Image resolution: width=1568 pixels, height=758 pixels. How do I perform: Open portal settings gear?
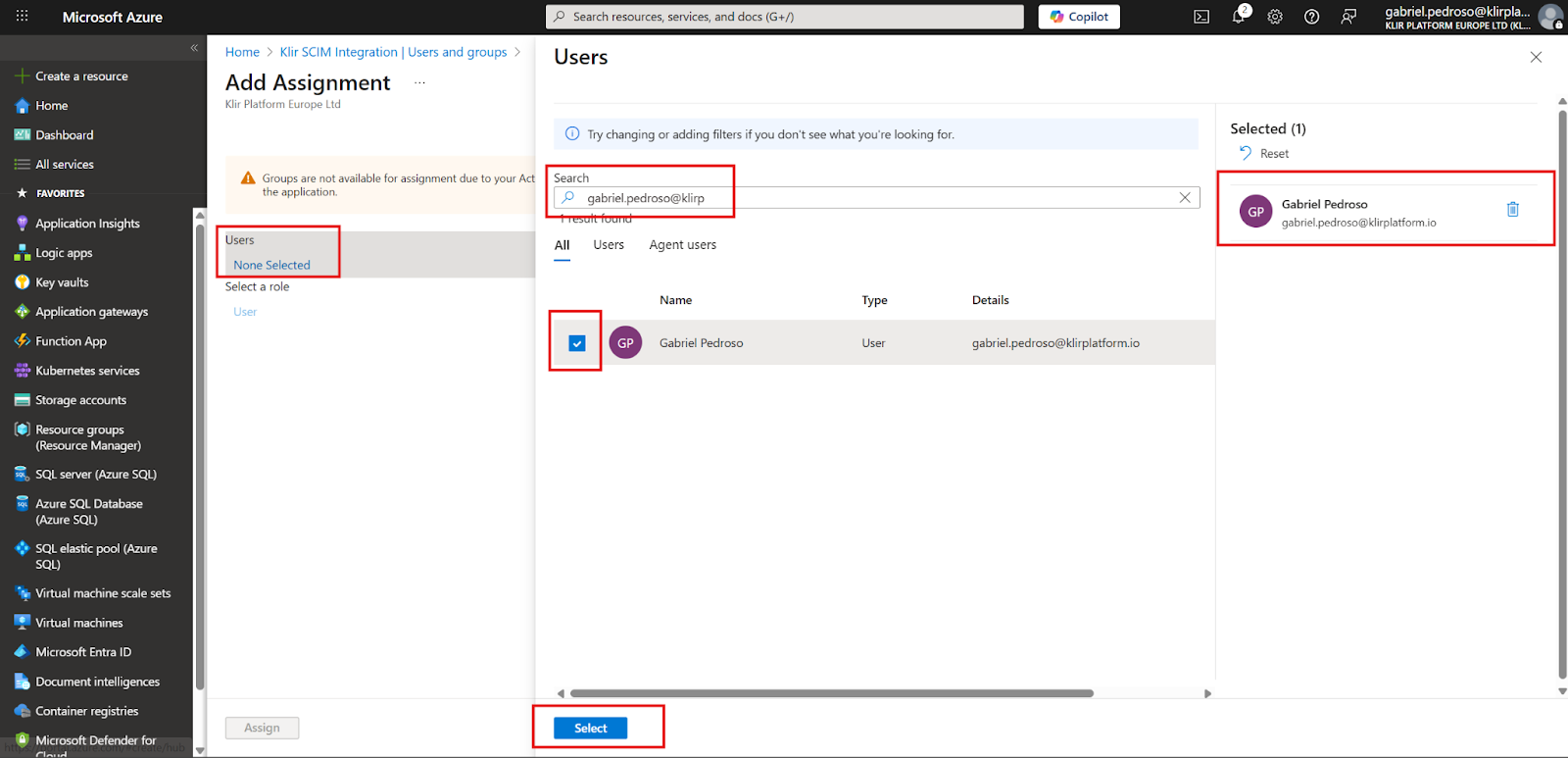[1275, 17]
